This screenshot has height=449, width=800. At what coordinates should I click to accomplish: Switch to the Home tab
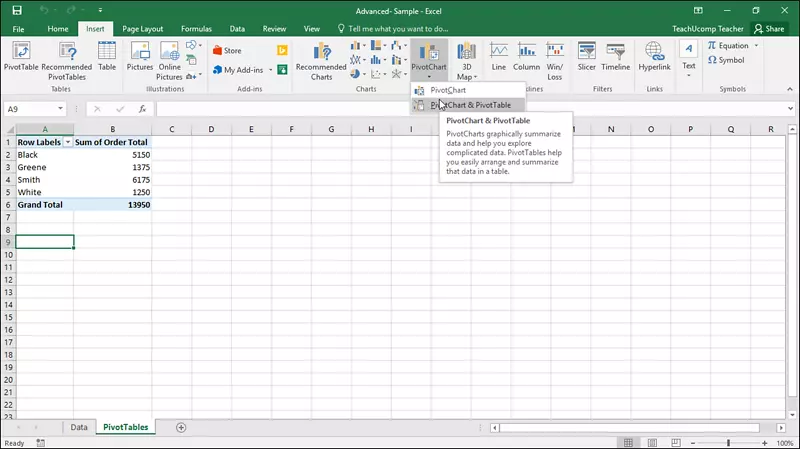(58, 29)
